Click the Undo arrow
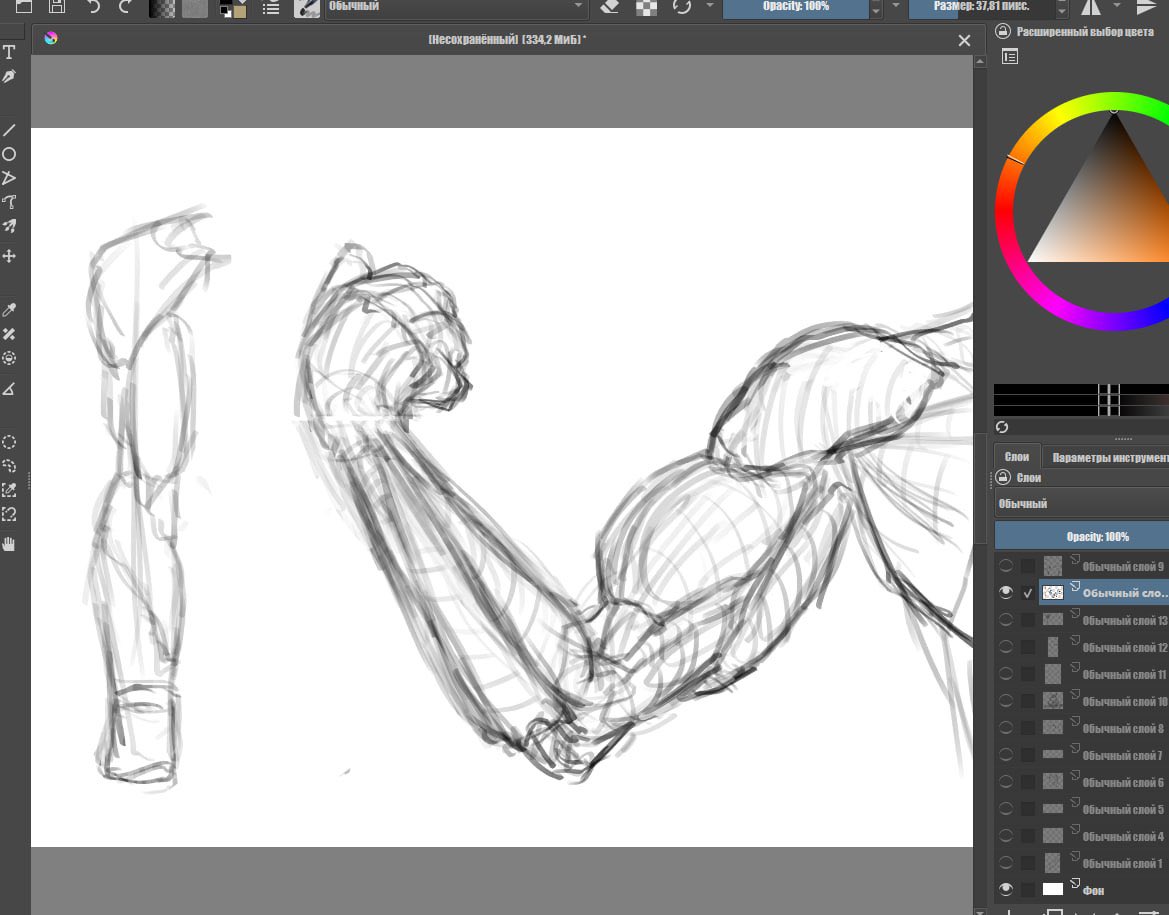The image size is (1169, 915). coord(93,7)
